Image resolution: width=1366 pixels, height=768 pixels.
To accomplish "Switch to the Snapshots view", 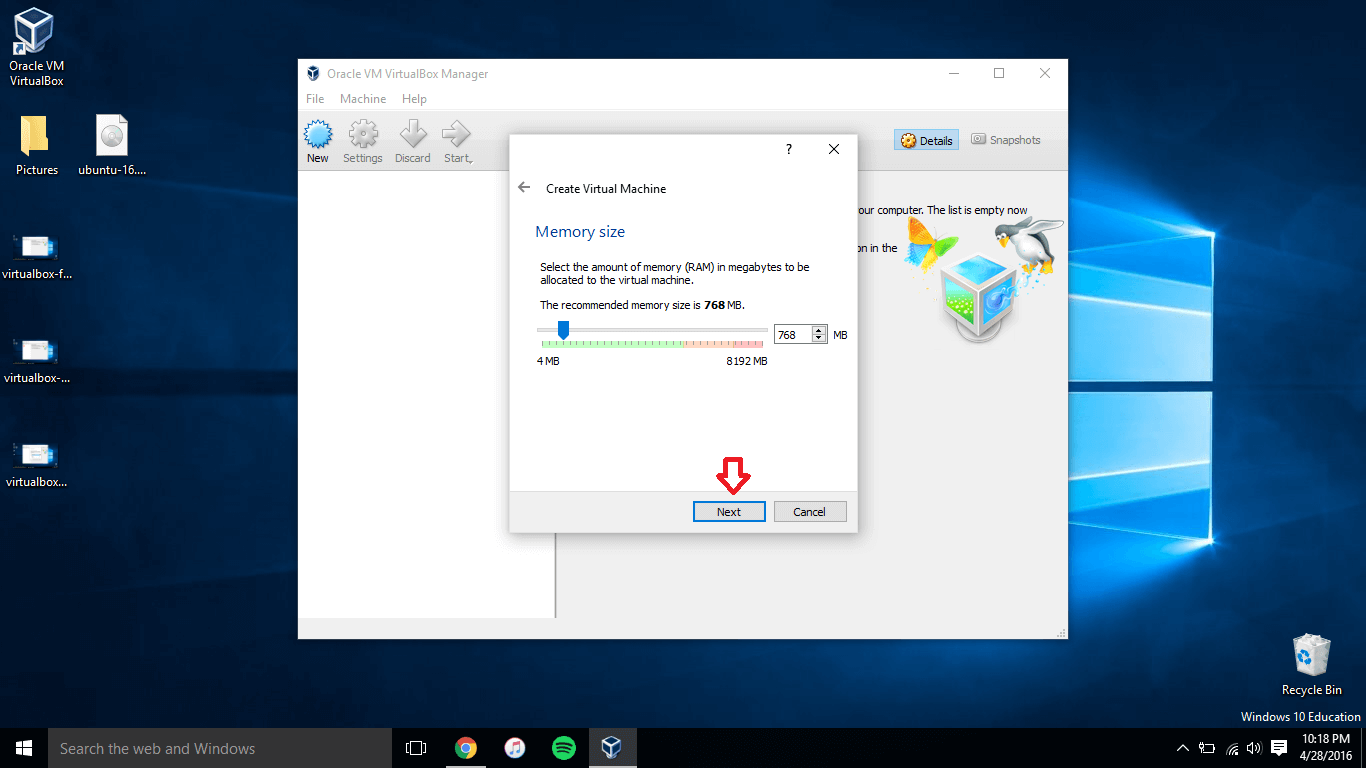I will 1005,140.
